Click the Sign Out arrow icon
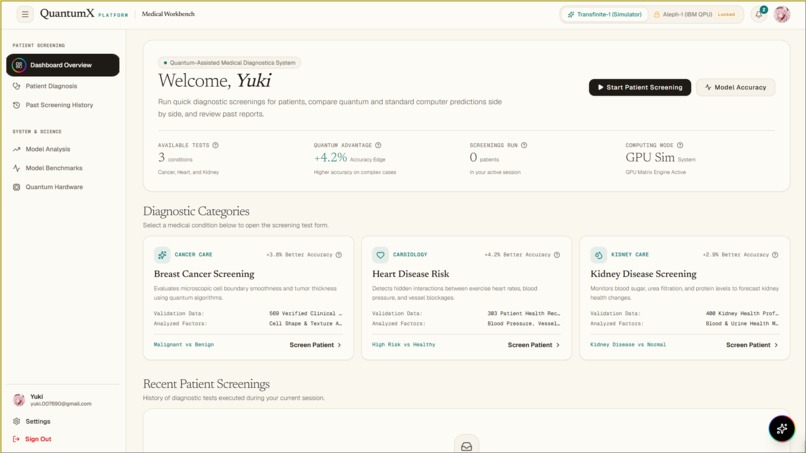 (x=16, y=439)
